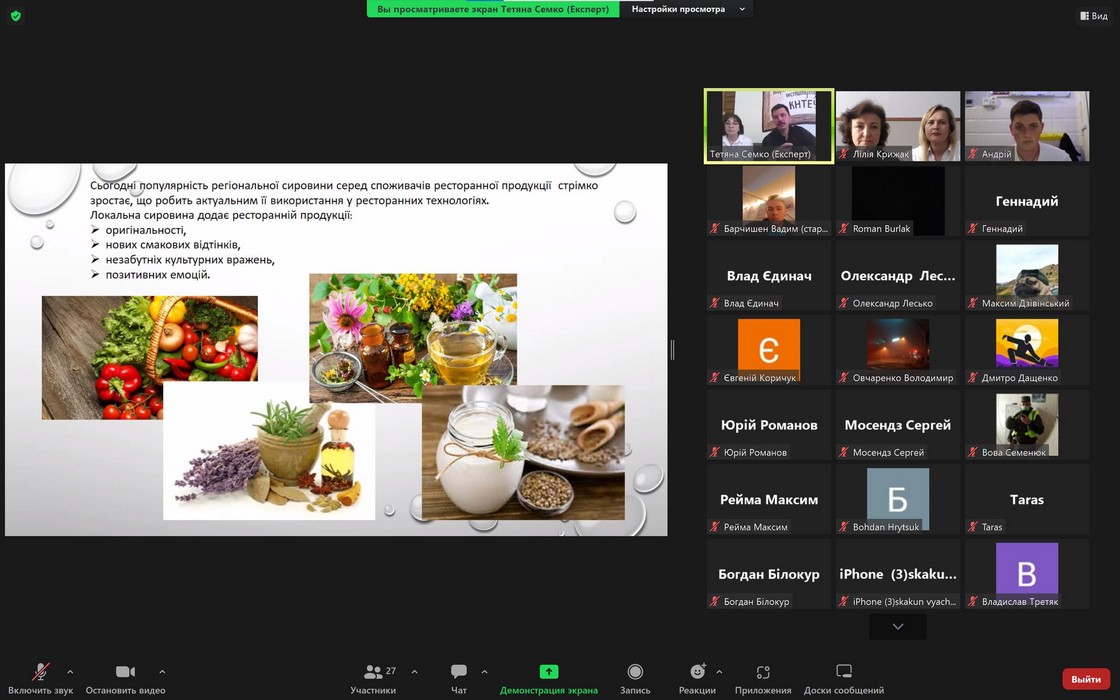The image size is (1120, 700).
Task: Open Whiteboards (Доски сообщений)
Action: tap(844, 673)
